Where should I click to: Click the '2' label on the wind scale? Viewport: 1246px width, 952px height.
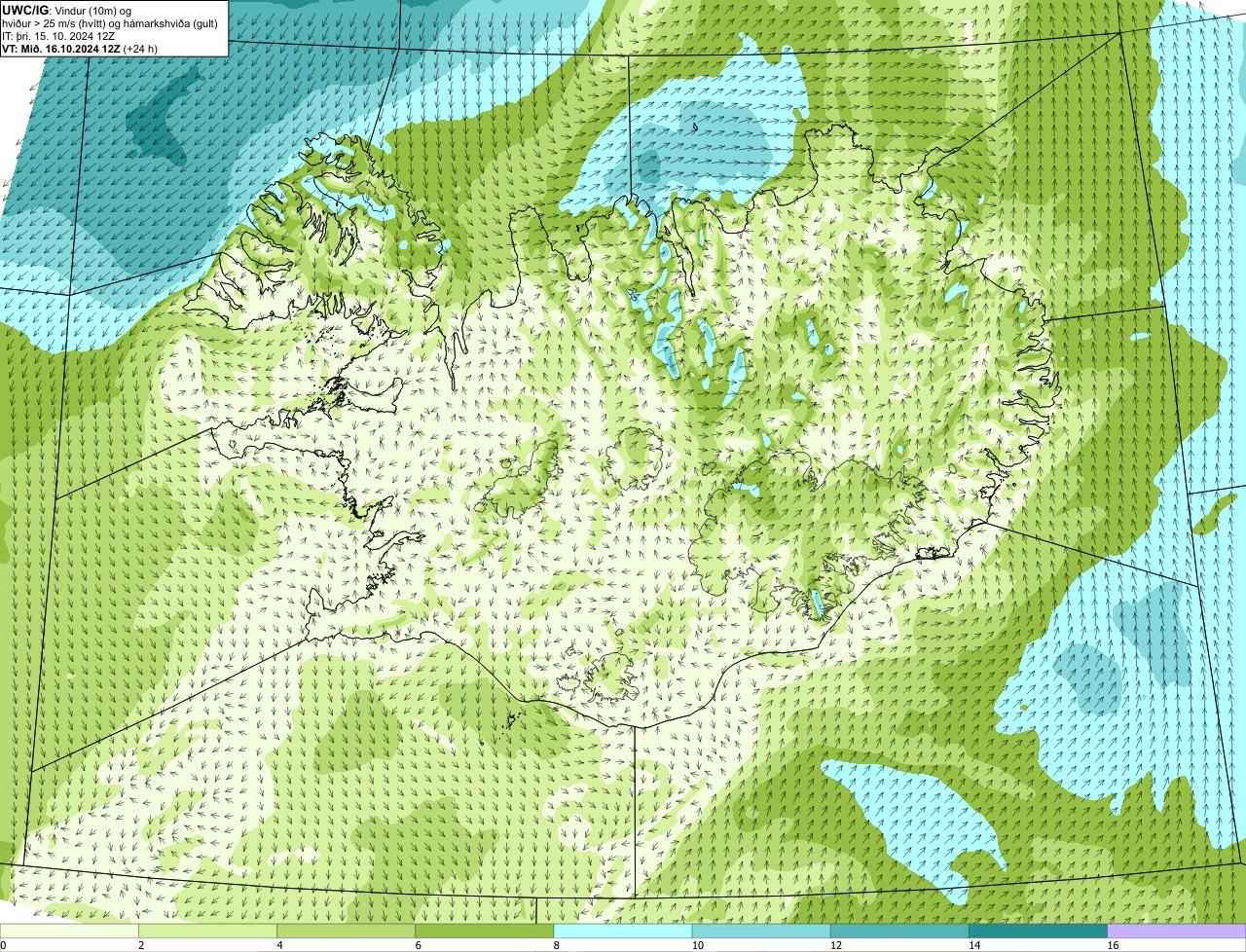click(141, 945)
